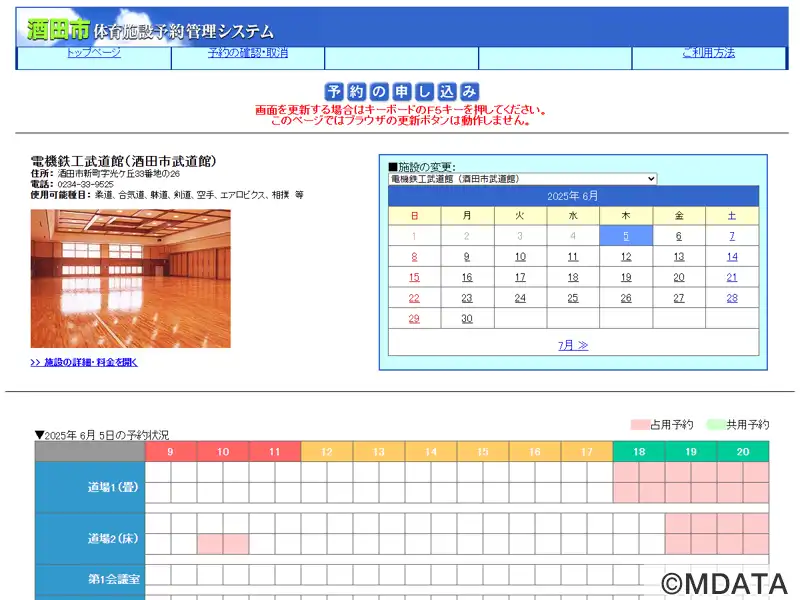The image size is (800, 600).
Task: Select June 28 in calendar
Action: pyautogui.click(x=732, y=298)
